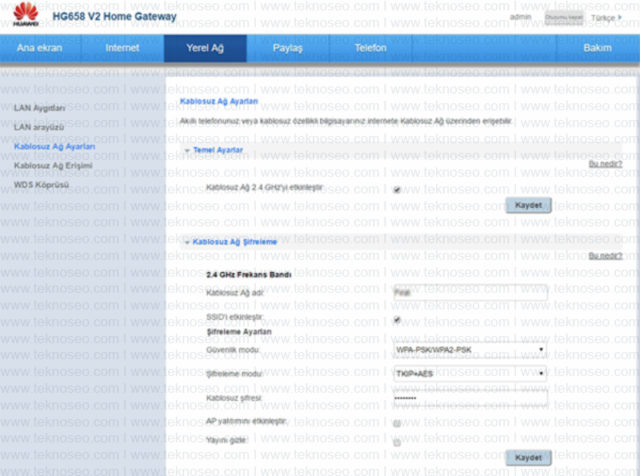640x476 pixels.
Task: Select LAN Aygıtları in the sidebar
Action: pos(40,108)
